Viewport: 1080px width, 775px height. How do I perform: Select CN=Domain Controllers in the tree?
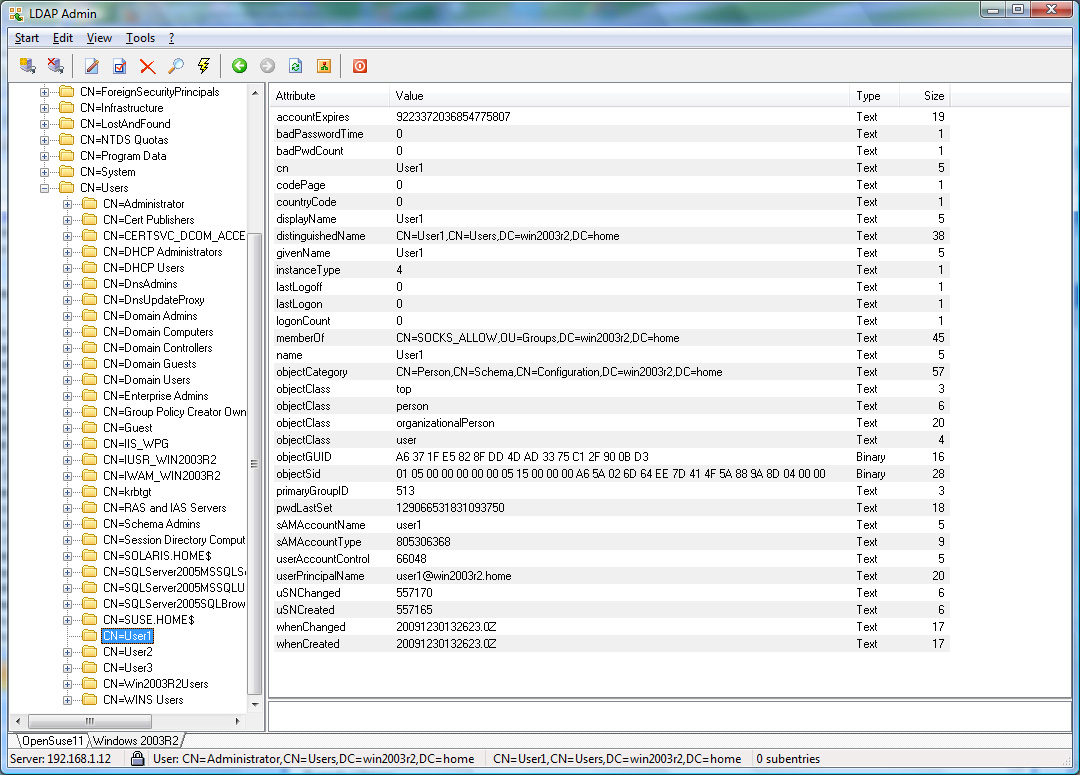[x=158, y=348]
